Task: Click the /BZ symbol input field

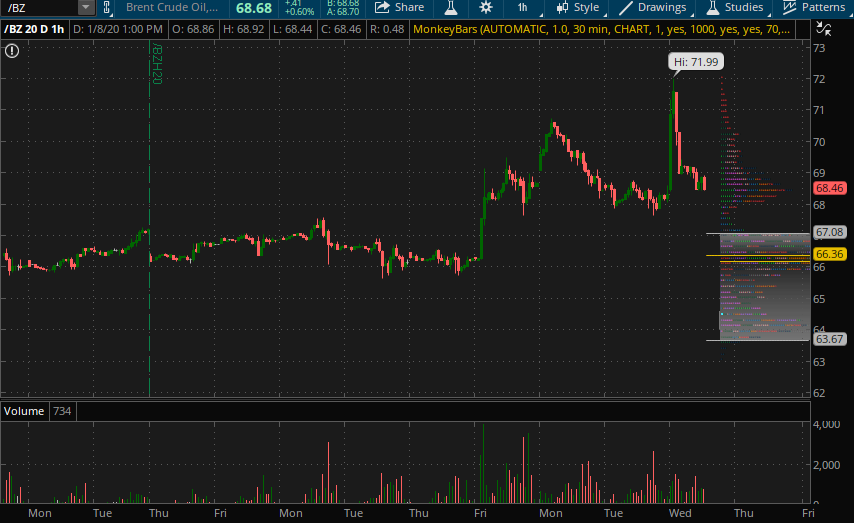Action: 39,8
